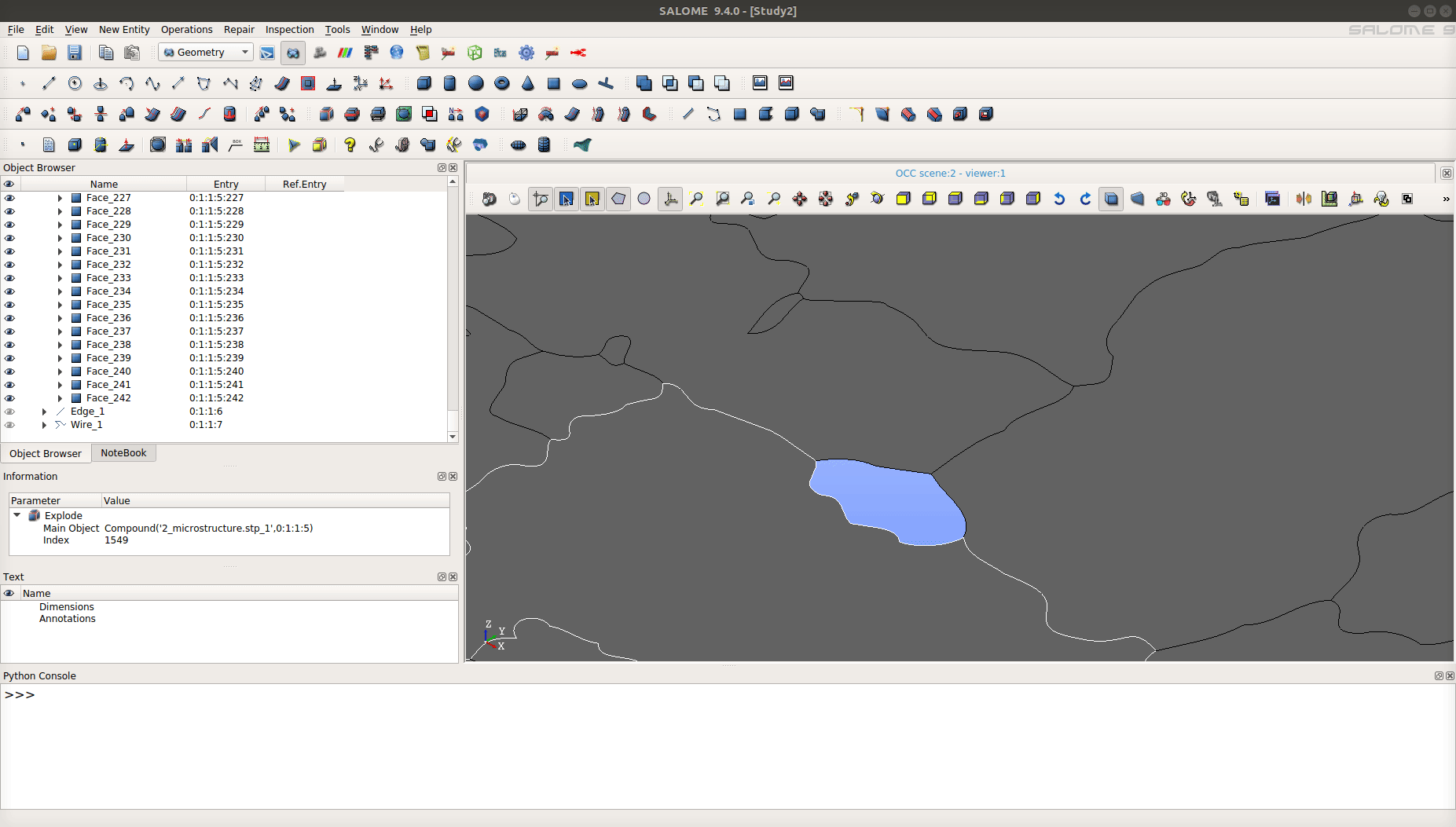Click the What Is information icon
1456x827 pixels.
(x=350, y=145)
